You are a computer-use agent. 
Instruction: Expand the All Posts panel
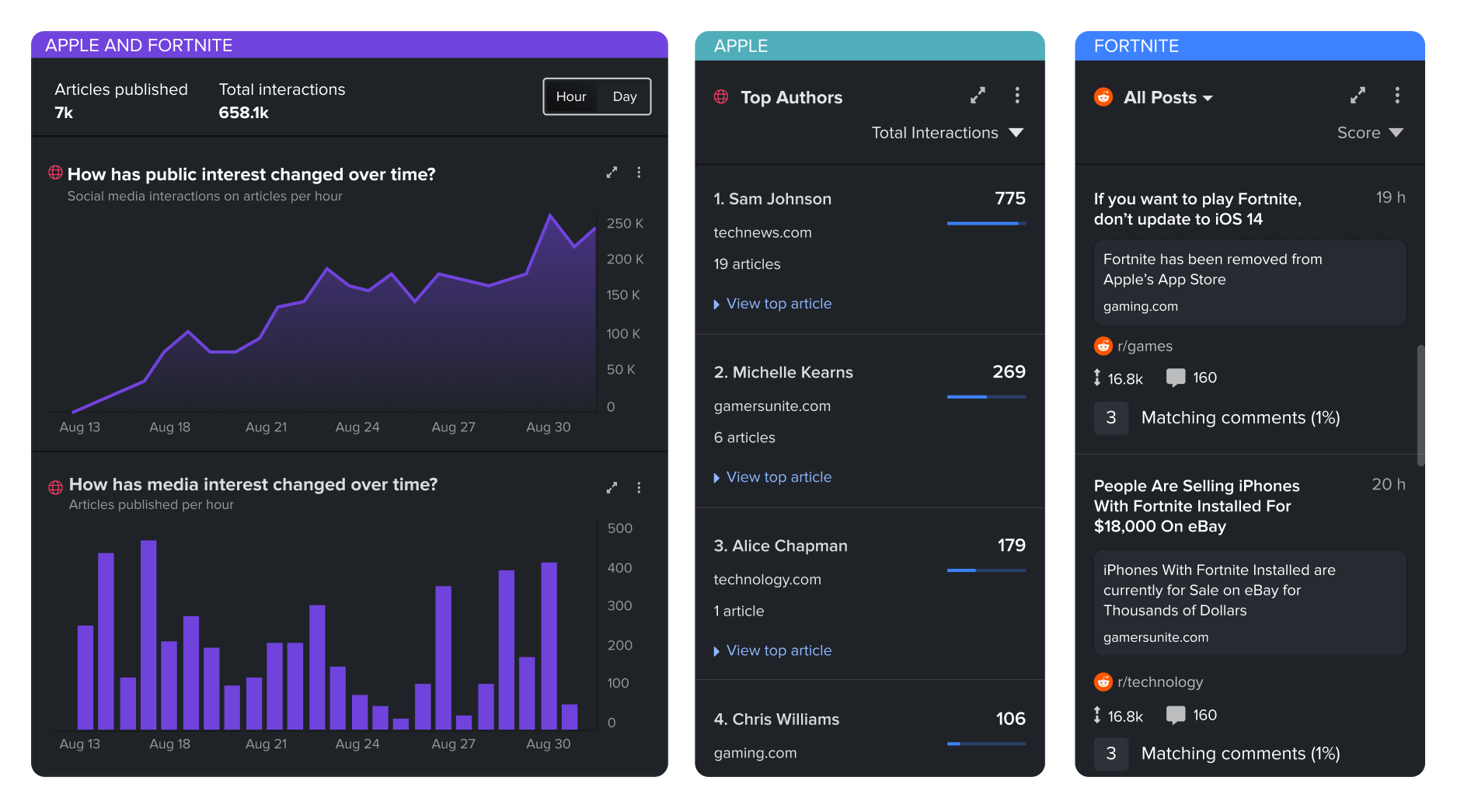pos(1358,96)
